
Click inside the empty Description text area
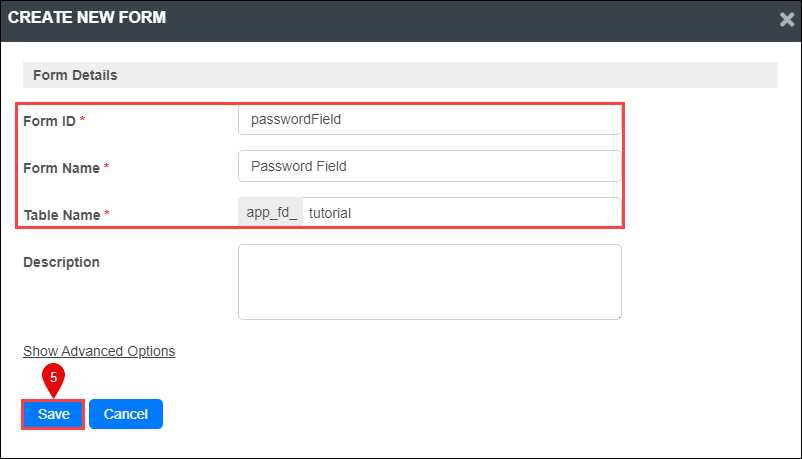pos(430,282)
